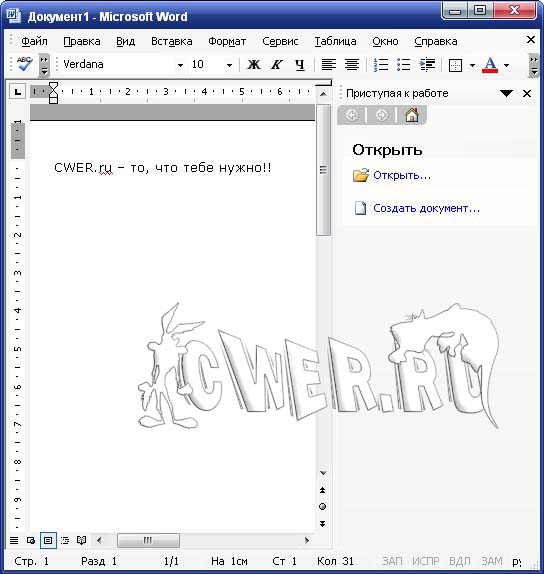The image size is (544, 574).
Task: Open the font color dropdown arrow
Action: click(506, 66)
